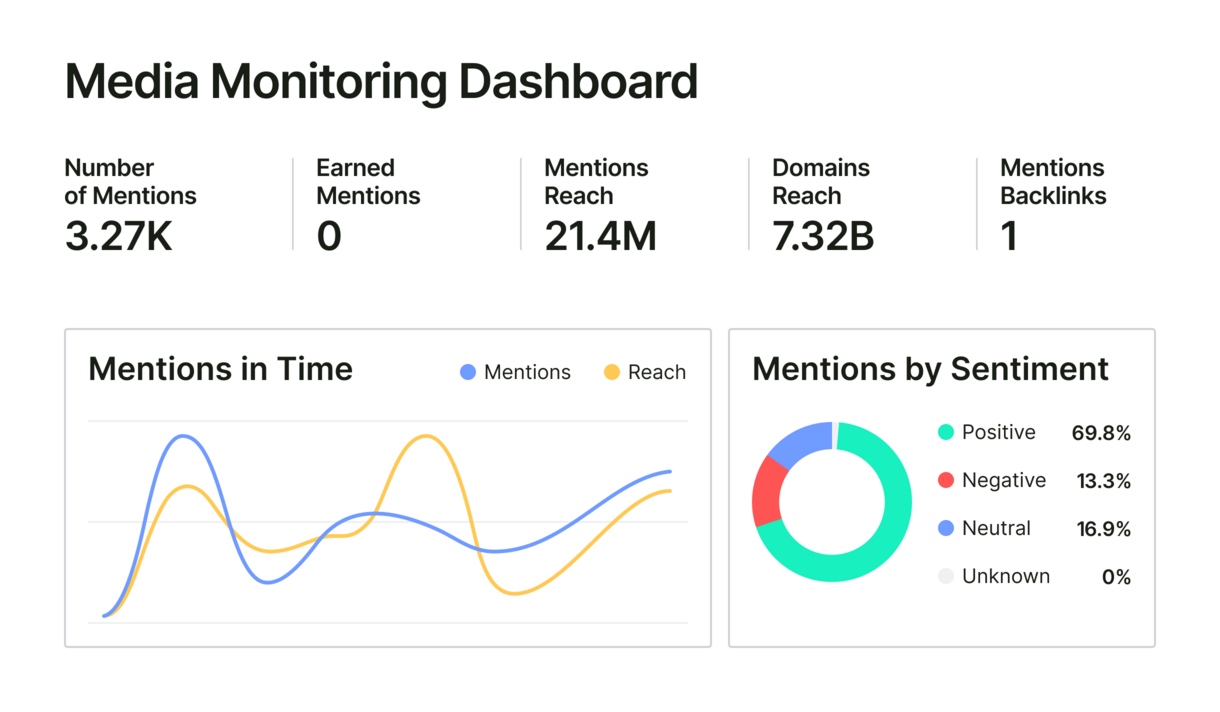This screenshot has width=1220, height=712.
Task: Click the Negative sentiment label
Action: tap(1004, 480)
